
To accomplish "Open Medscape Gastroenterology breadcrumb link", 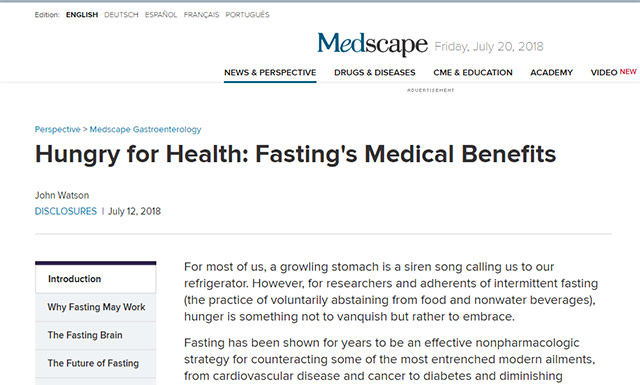I will tap(145, 129).
